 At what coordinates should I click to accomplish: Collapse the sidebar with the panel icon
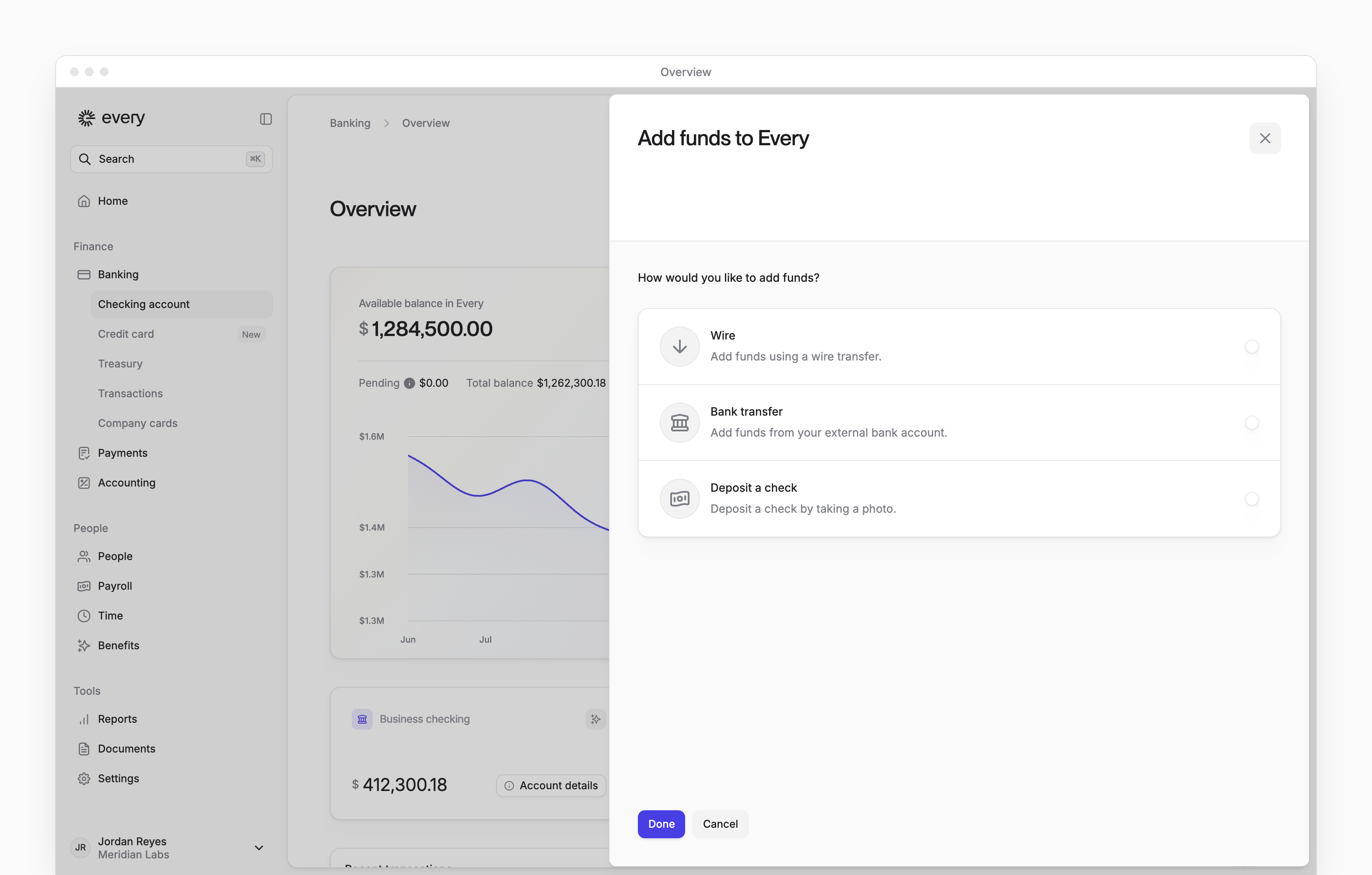(266, 119)
